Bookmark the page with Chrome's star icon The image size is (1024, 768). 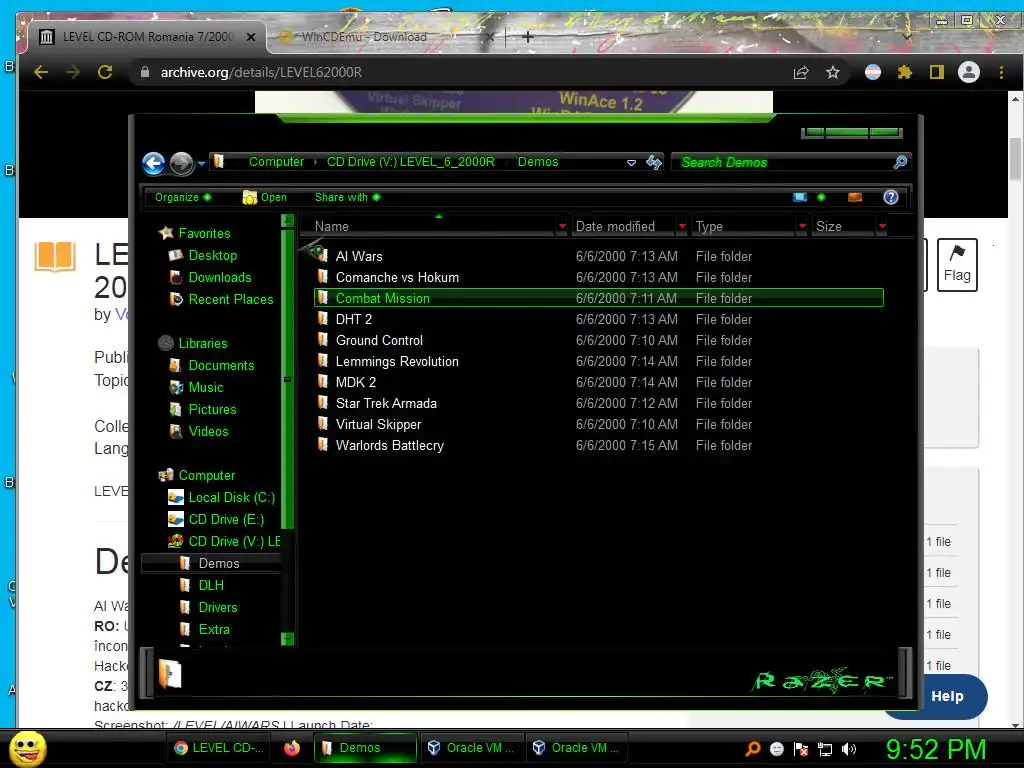[833, 72]
